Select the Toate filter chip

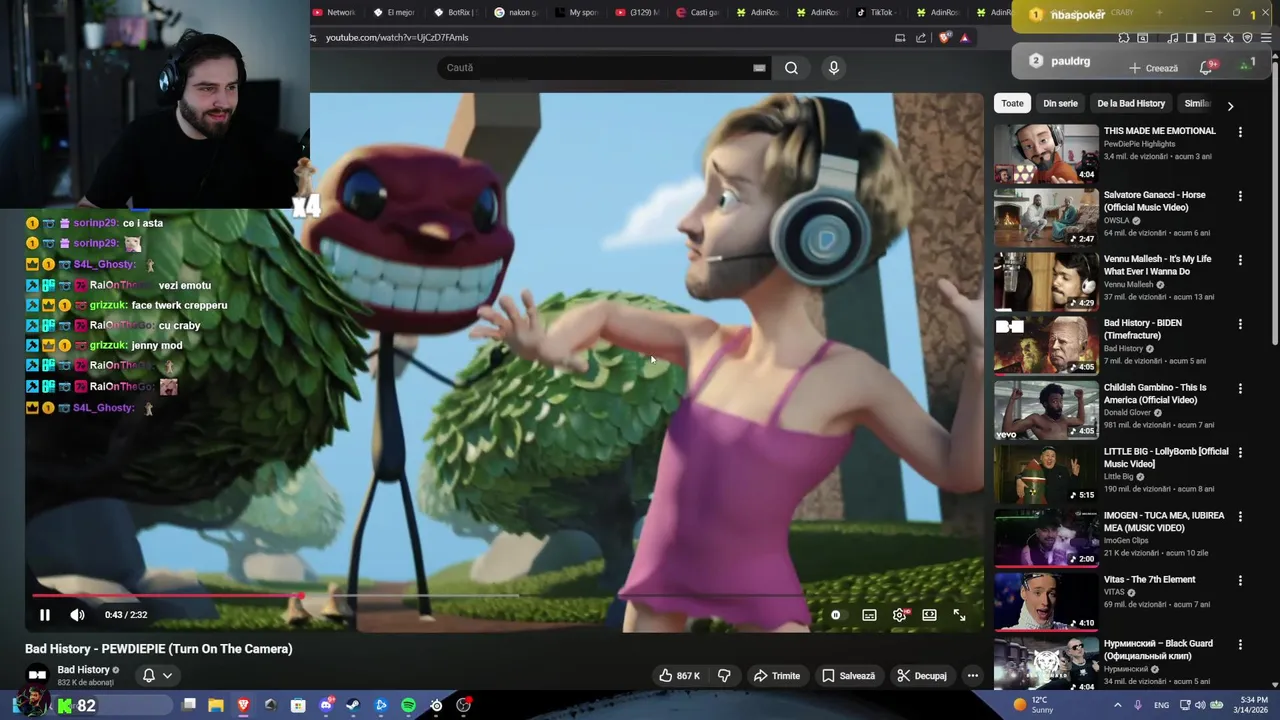(x=1013, y=103)
